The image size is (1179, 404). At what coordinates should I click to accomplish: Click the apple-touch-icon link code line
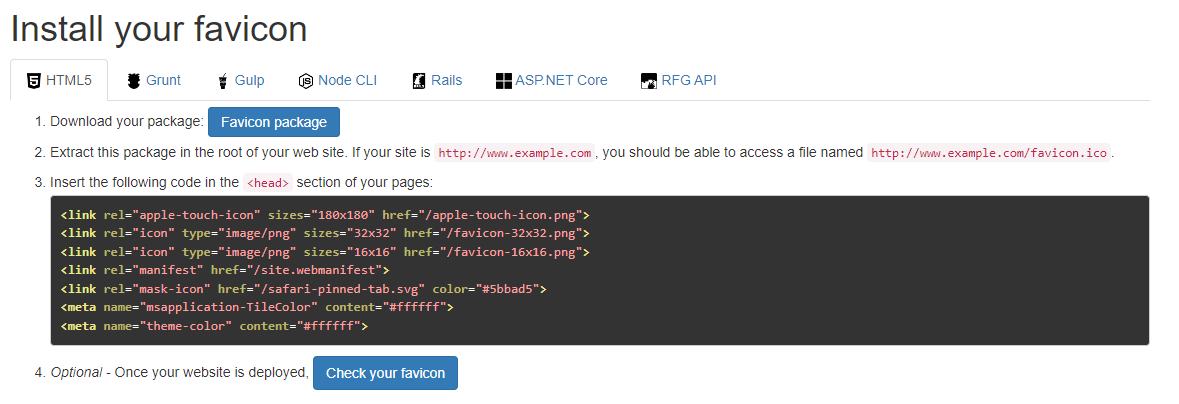[325, 214]
